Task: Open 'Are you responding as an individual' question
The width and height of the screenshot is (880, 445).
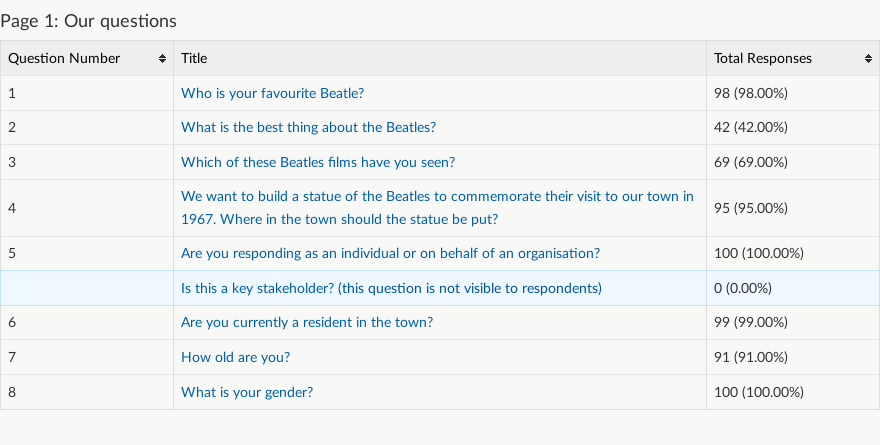Action: (x=390, y=254)
